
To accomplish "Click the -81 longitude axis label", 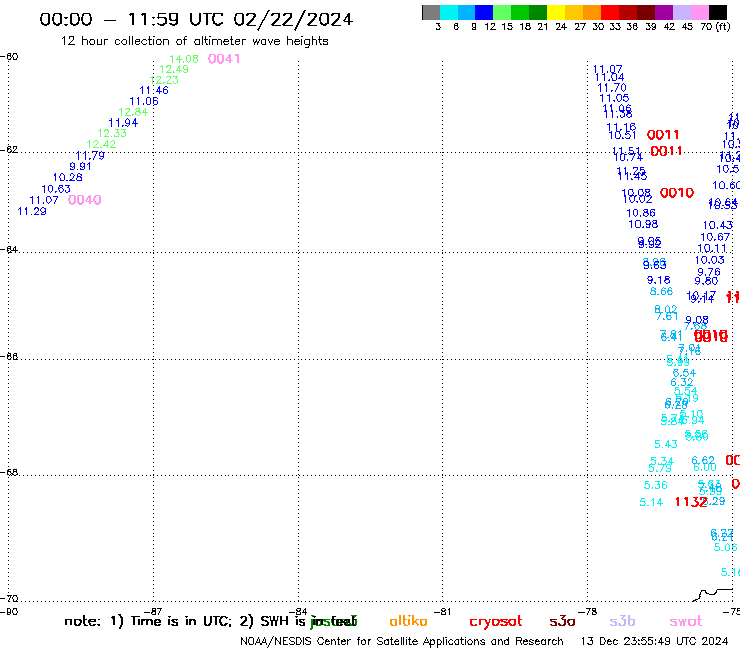I will click(443, 612).
